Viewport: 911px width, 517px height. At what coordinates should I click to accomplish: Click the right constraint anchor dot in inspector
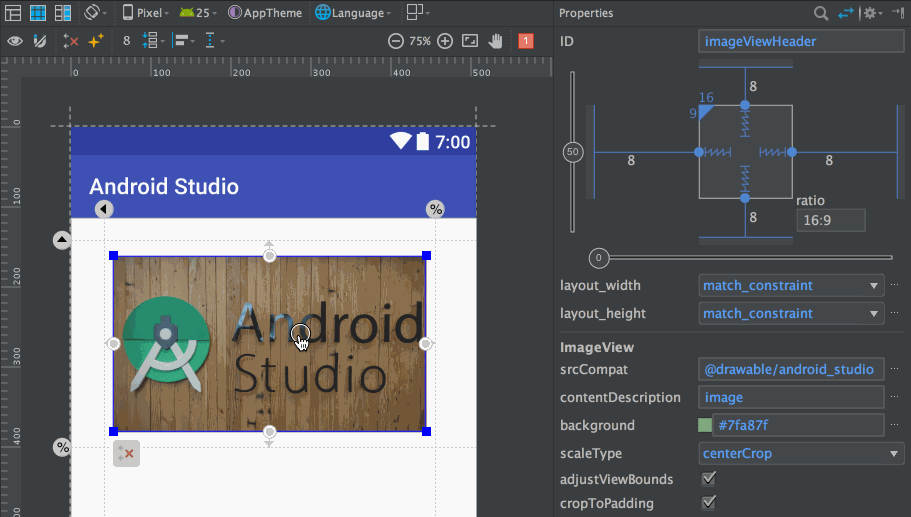[792, 152]
